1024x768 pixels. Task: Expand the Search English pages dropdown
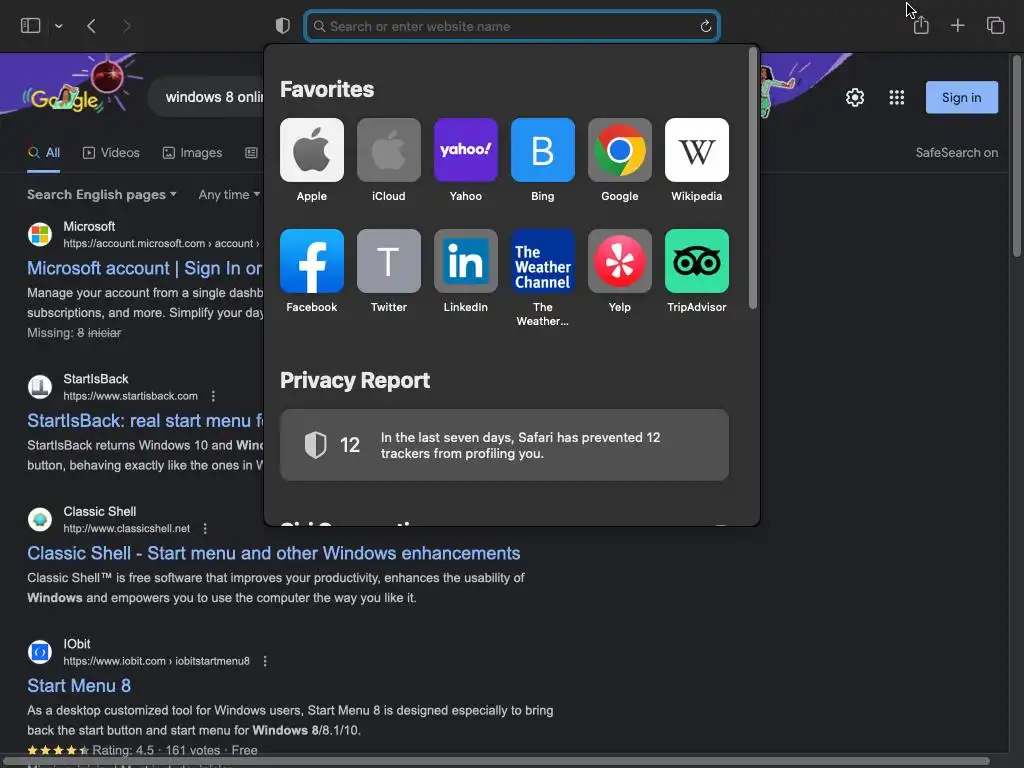(102, 195)
